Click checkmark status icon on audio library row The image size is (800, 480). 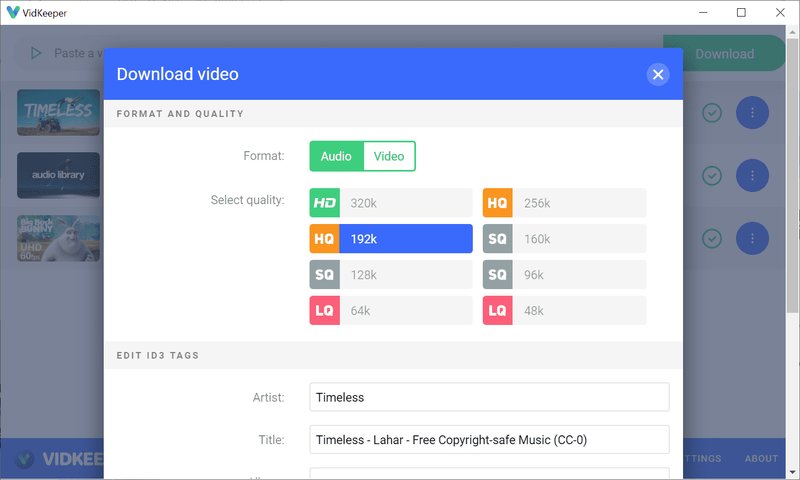[x=712, y=175]
